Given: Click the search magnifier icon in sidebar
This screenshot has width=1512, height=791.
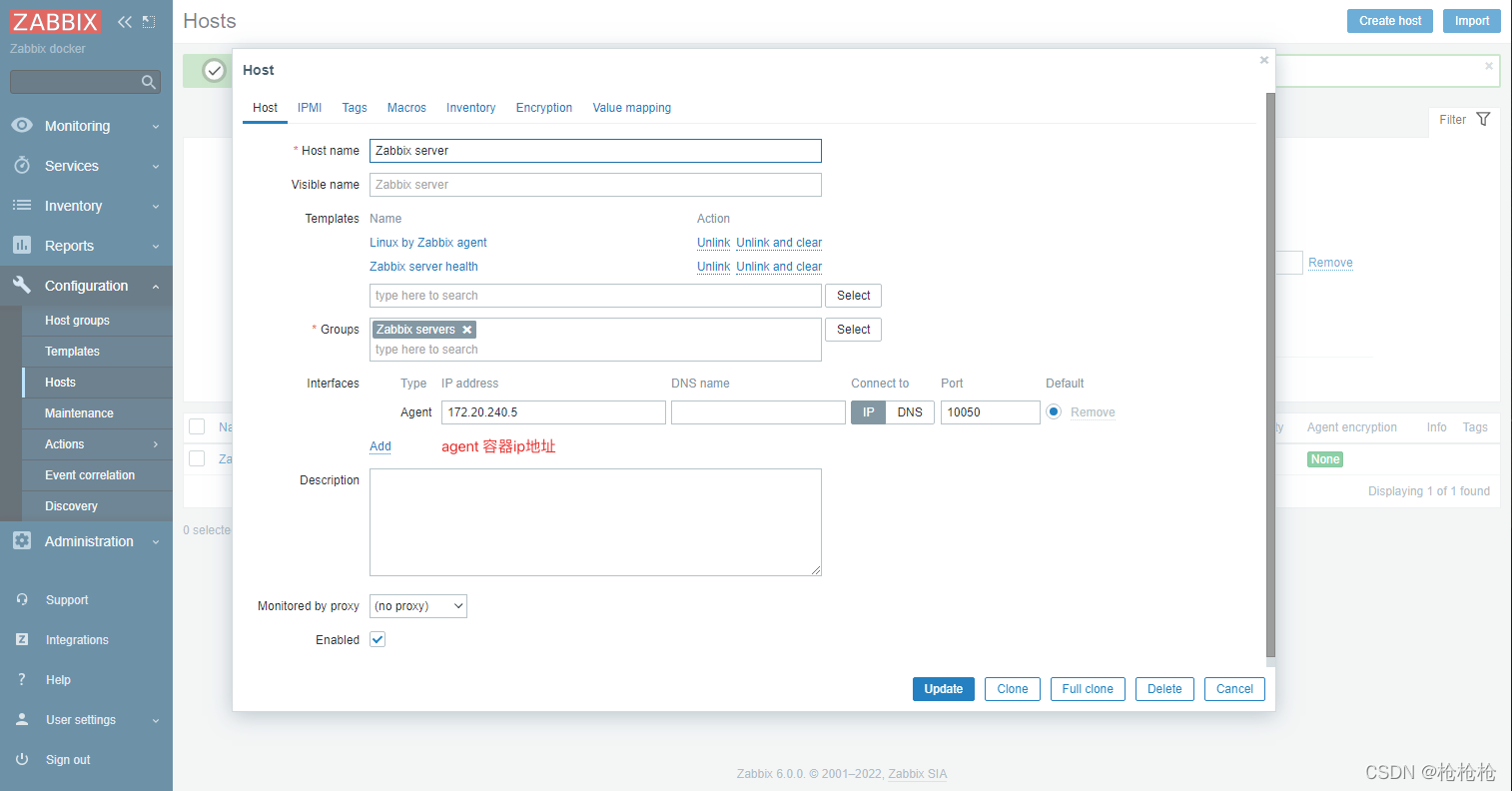Looking at the screenshot, I should click(x=149, y=82).
